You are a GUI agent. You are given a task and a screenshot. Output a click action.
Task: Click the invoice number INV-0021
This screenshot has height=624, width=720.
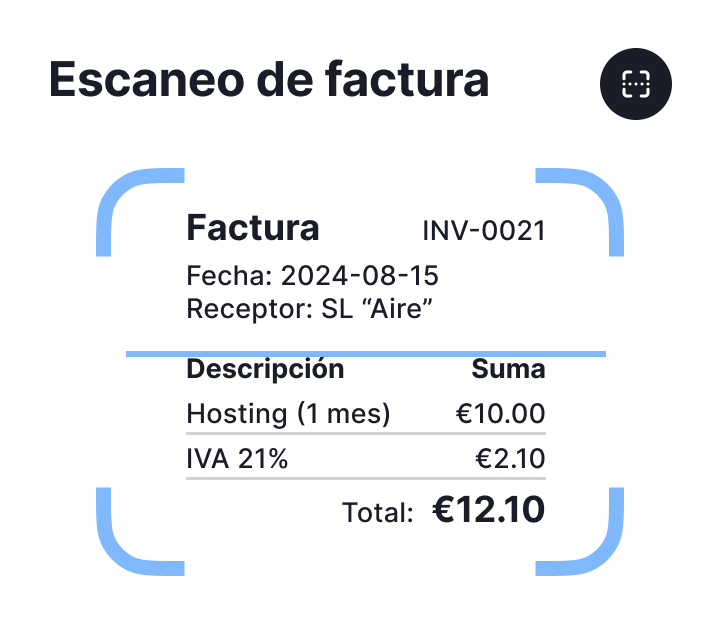point(484,231)
